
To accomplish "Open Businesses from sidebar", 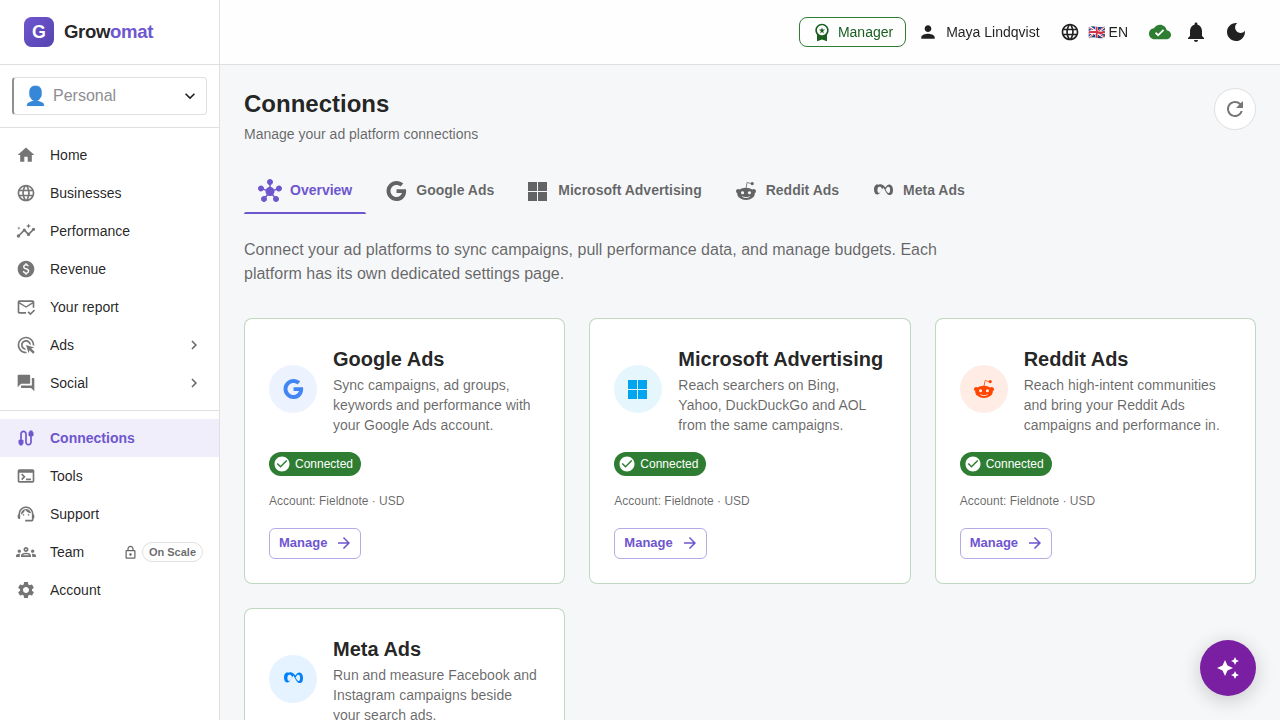I will coord(110,193).
